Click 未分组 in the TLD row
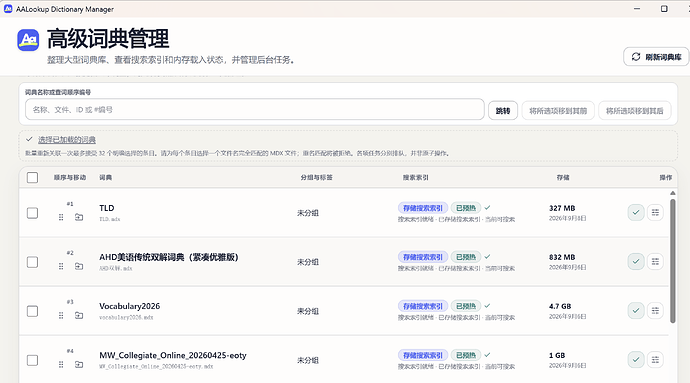690x383 pixels. (308, 213)
